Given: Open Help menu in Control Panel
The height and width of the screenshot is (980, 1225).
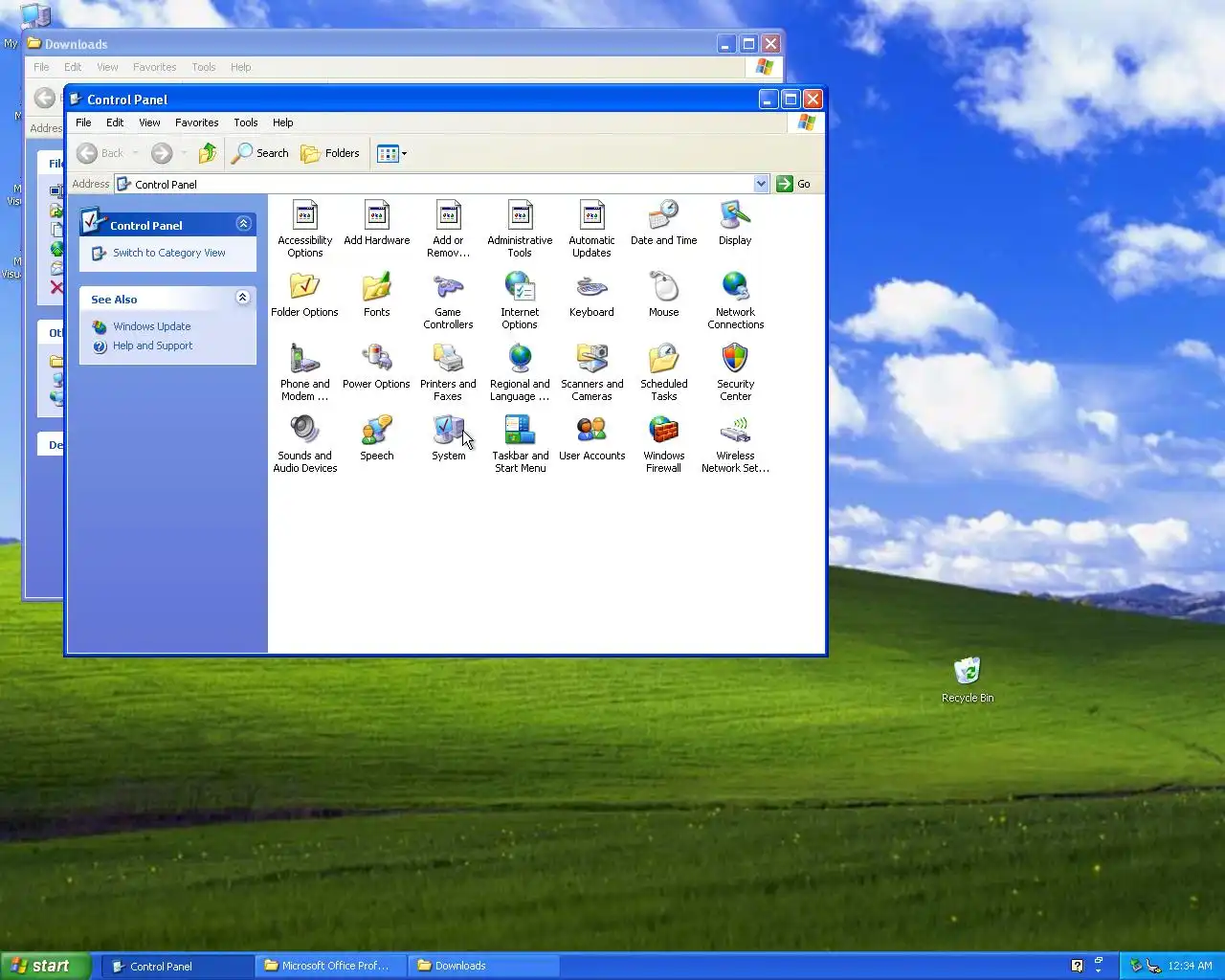Looking at the screenshot, I should (282, 122).
